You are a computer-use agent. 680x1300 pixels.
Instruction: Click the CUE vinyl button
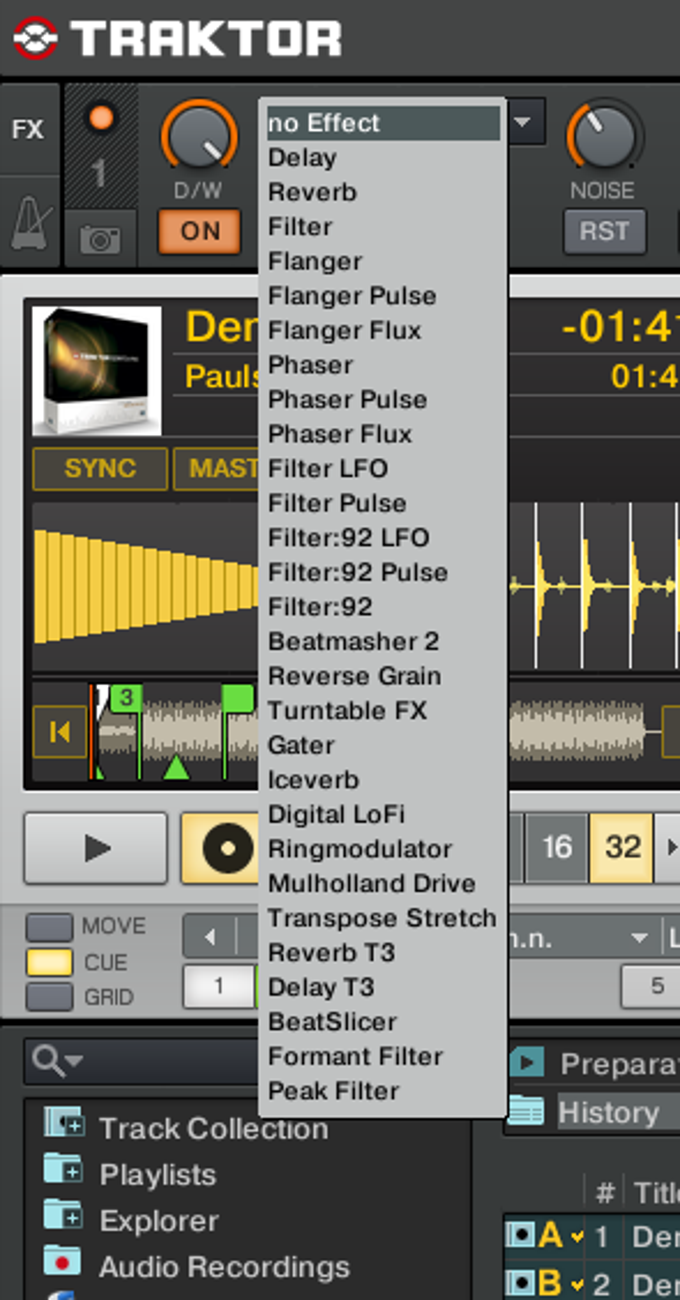point(222,849)
